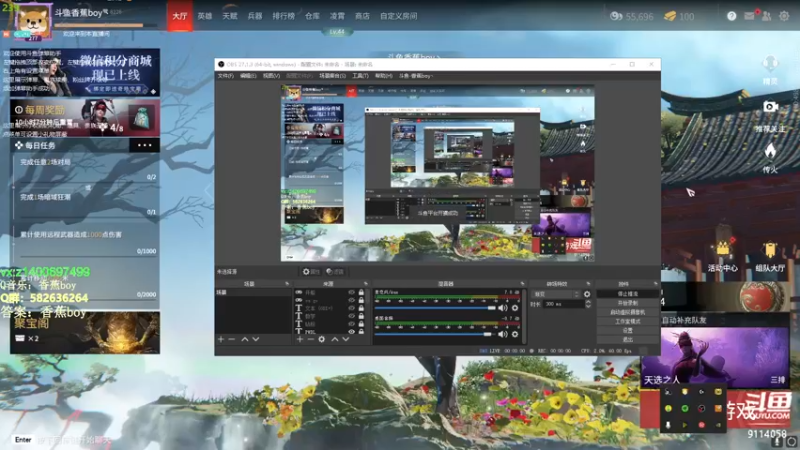Add a new source in OBS
This screenshot has width=800, height=450.
pos(300,339)
